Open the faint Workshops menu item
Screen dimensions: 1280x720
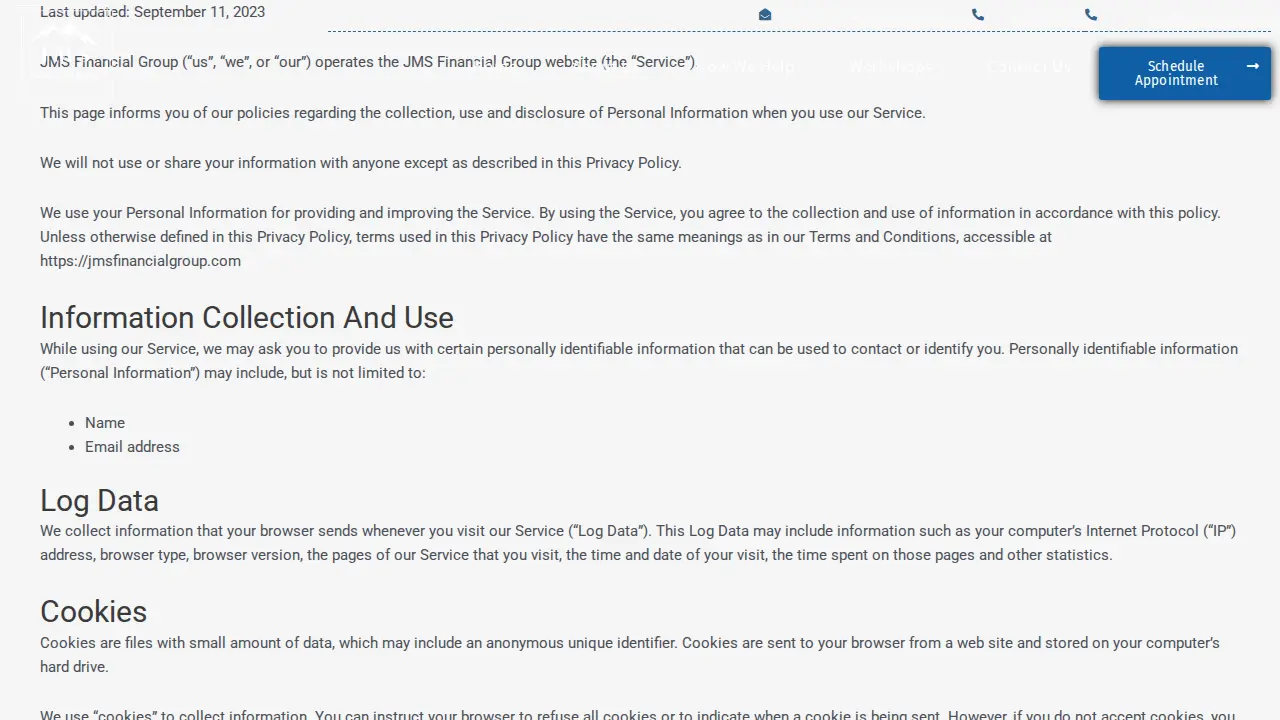pyautogui.click(x=890, y=67)
